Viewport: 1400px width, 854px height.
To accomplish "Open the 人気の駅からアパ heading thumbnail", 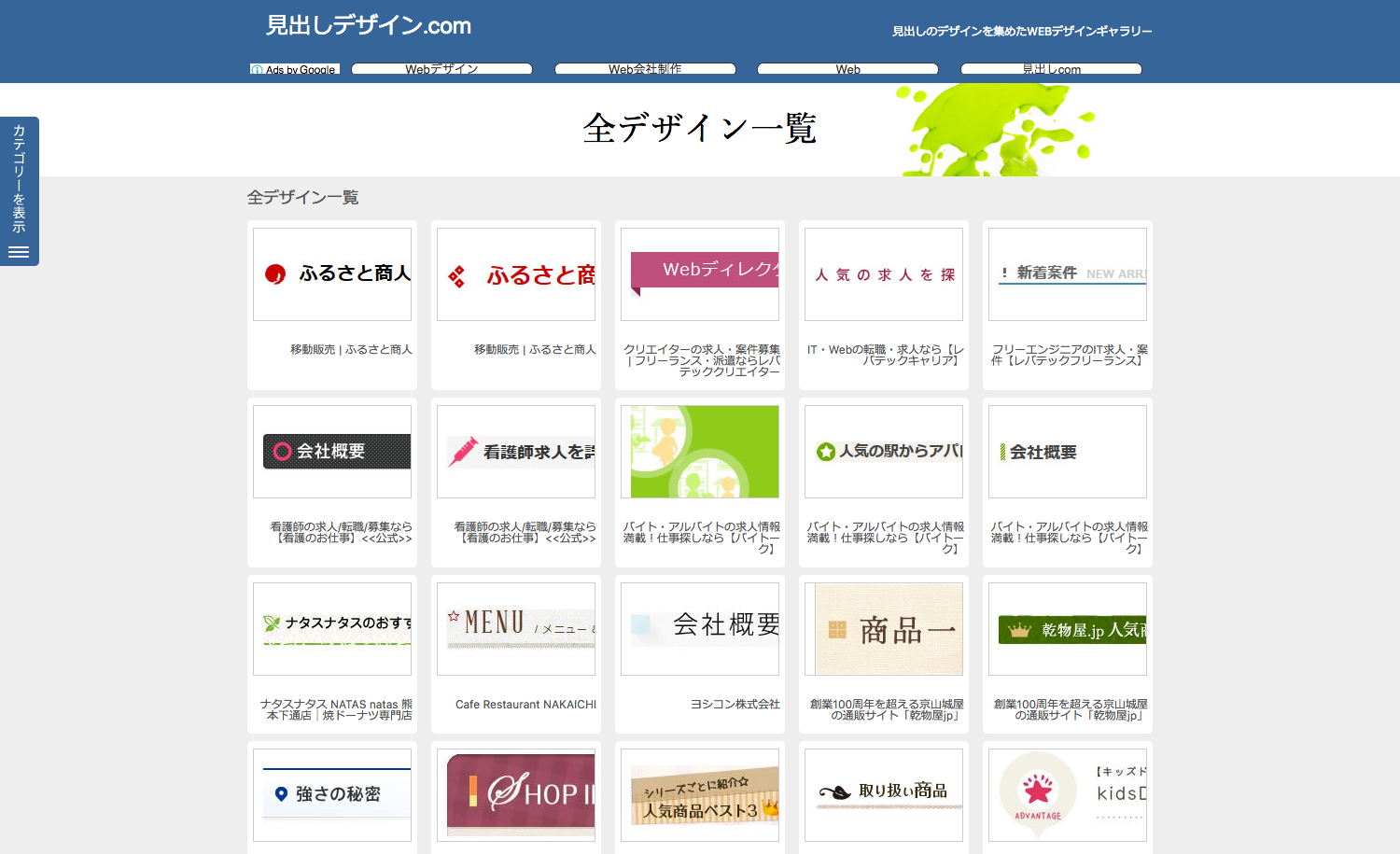I will [x=884, y=452].
